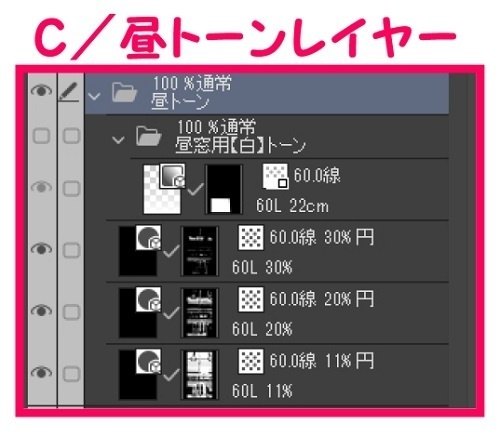Click the gradient type icon on 60L 22cm
Image resolution: width=500 pixels, height=437 pixels.
(x=172, y=176)
